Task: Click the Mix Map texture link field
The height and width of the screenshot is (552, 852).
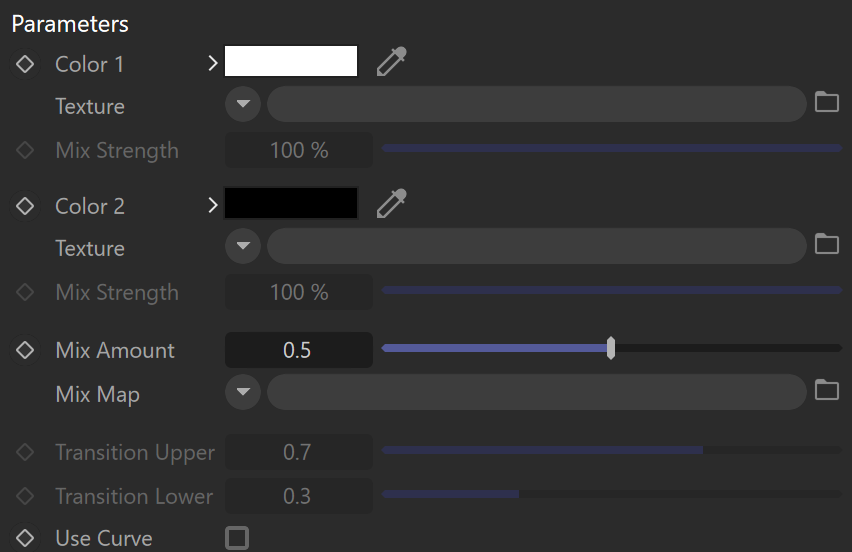Action: 536,392
